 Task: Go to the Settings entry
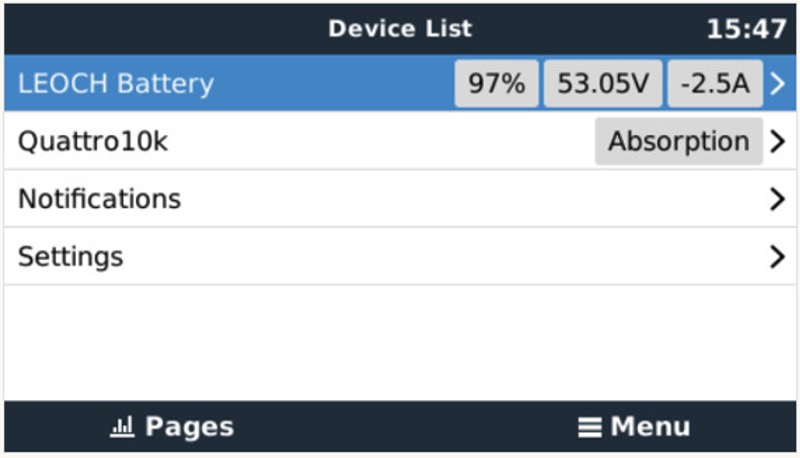(70, 256)
